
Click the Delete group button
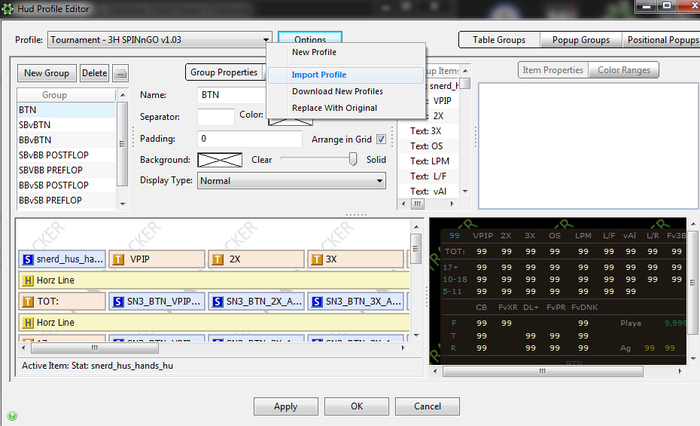tap(95, 73)
